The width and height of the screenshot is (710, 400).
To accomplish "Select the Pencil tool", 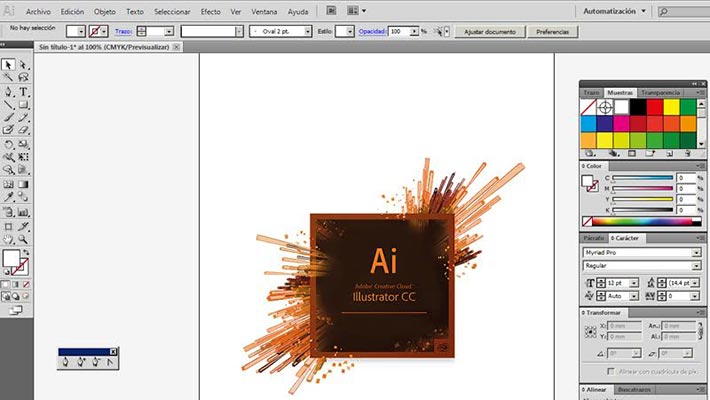I will pyautogui.click(x=23, y=117).
